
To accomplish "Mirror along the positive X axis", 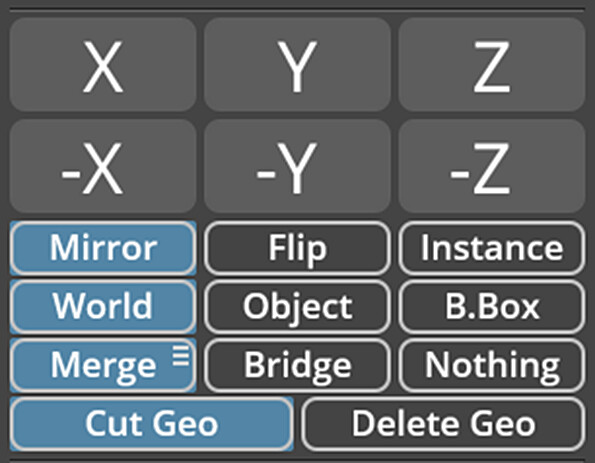I will 103,65.
